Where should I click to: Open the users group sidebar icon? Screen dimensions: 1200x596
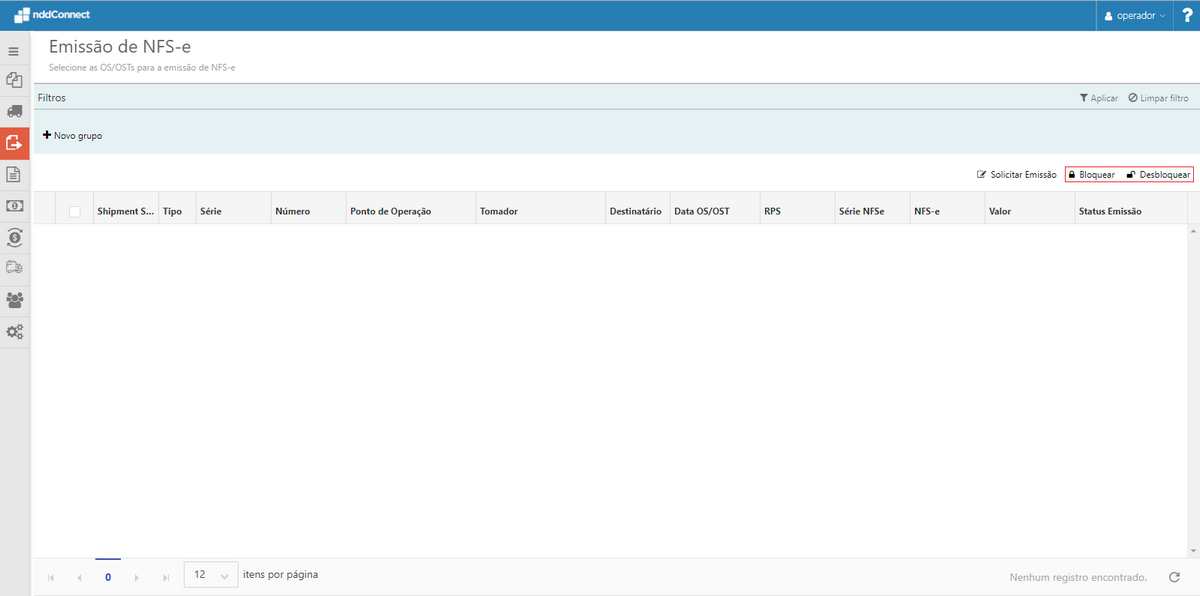click(14, 299)
